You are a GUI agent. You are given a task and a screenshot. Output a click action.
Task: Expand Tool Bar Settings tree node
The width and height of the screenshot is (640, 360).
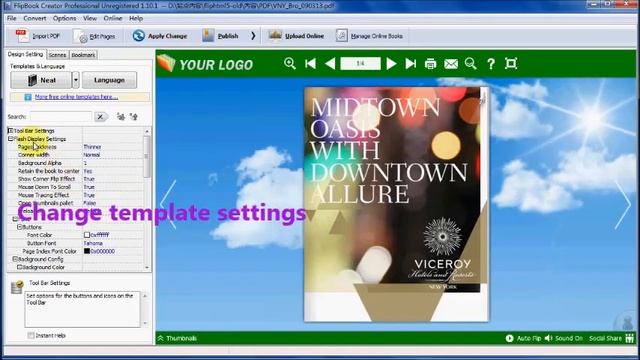pyautogui.click(x=11, y=131)
